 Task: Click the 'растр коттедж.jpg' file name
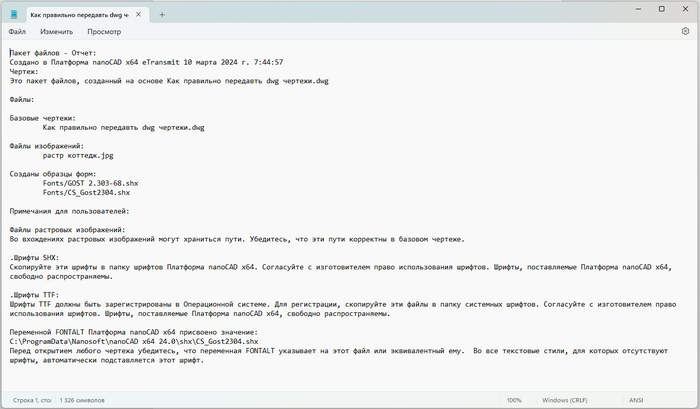(x=78, y=156)
